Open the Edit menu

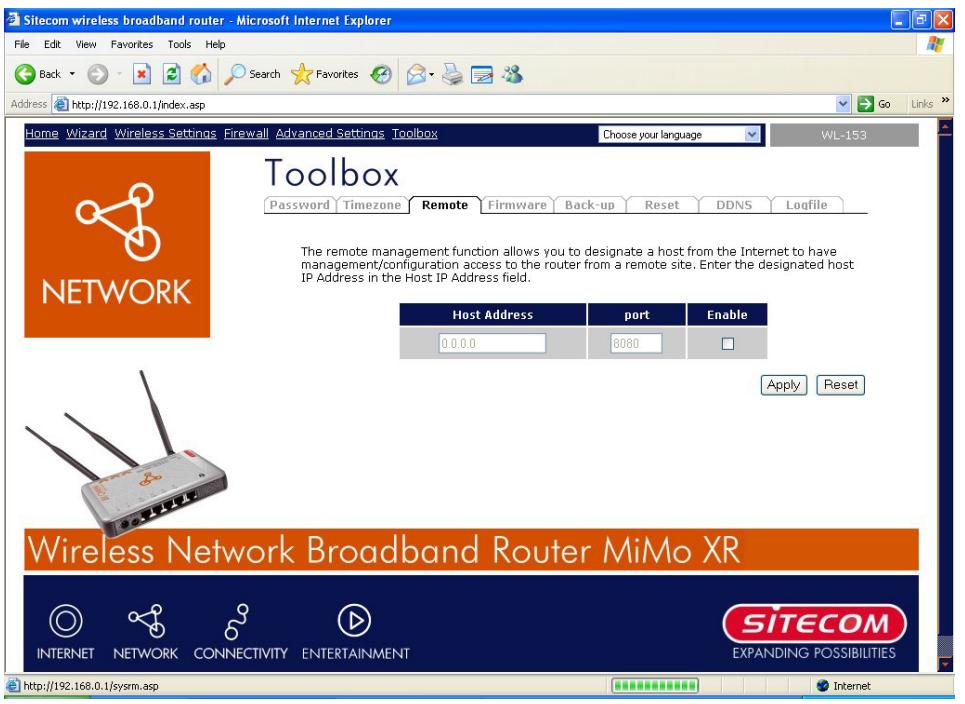(52, 44)
